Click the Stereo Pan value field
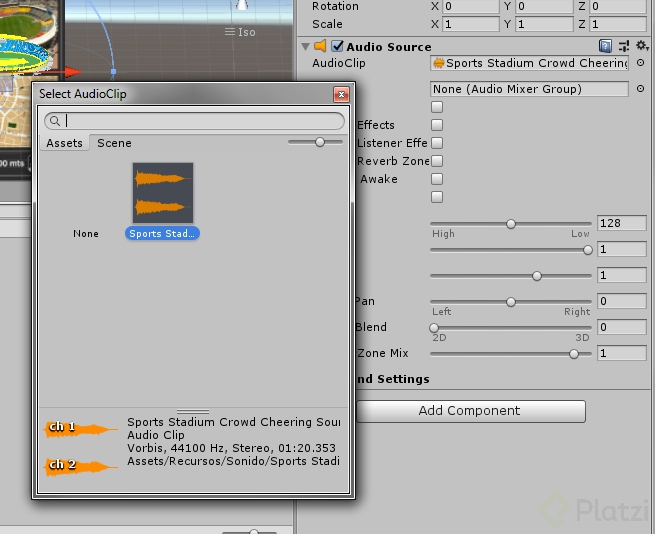This screenshot has height=534, width=655. tap(622, 301)
